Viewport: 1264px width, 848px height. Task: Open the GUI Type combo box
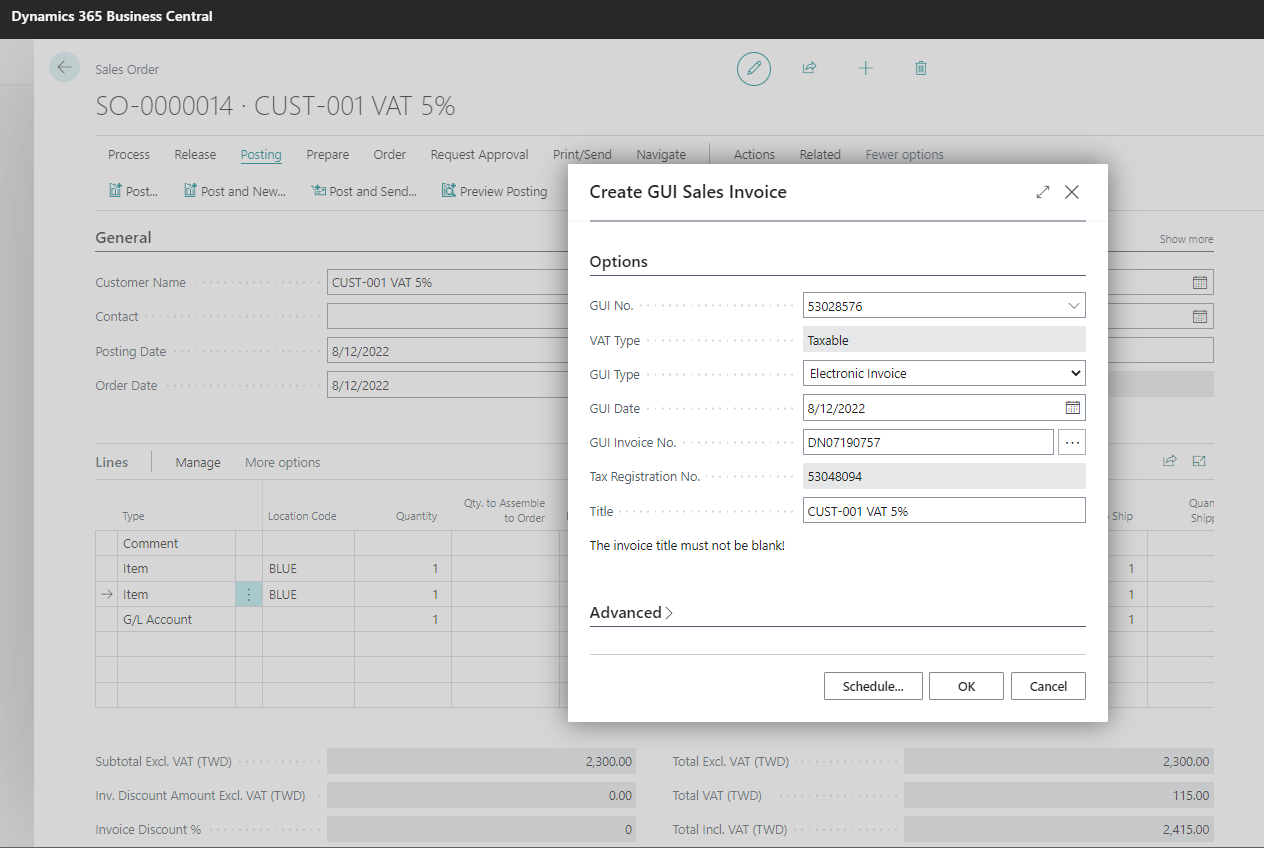(944, 374)
